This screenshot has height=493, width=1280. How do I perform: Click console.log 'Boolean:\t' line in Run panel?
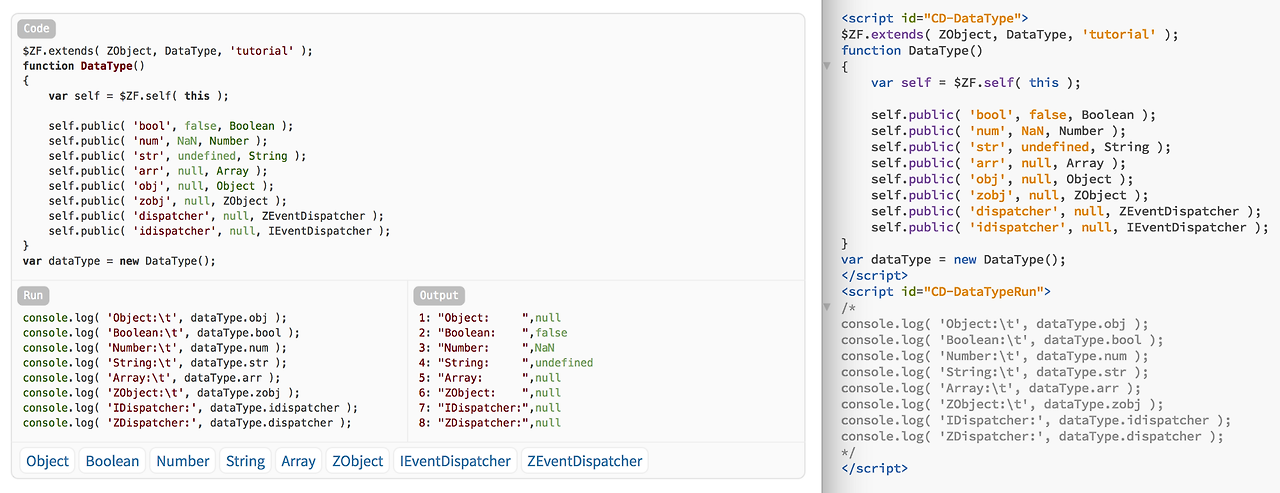(x=161, y=333)
